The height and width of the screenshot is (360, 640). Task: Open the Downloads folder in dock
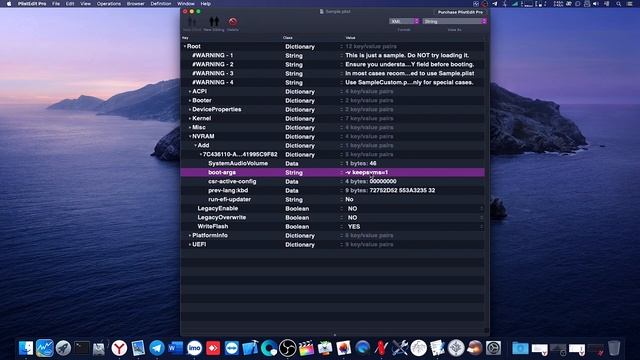point(520,348)
